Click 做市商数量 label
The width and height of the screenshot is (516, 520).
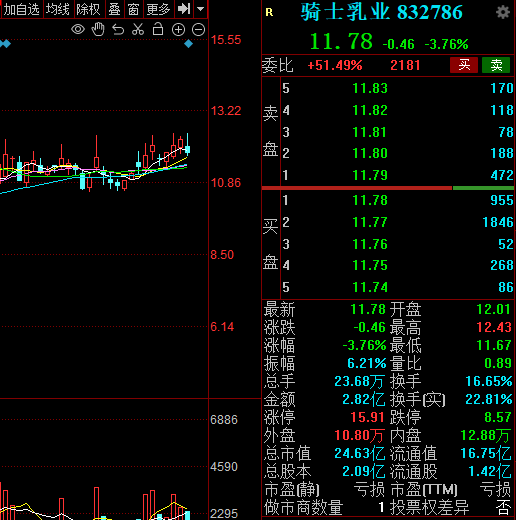click(303, 508)
